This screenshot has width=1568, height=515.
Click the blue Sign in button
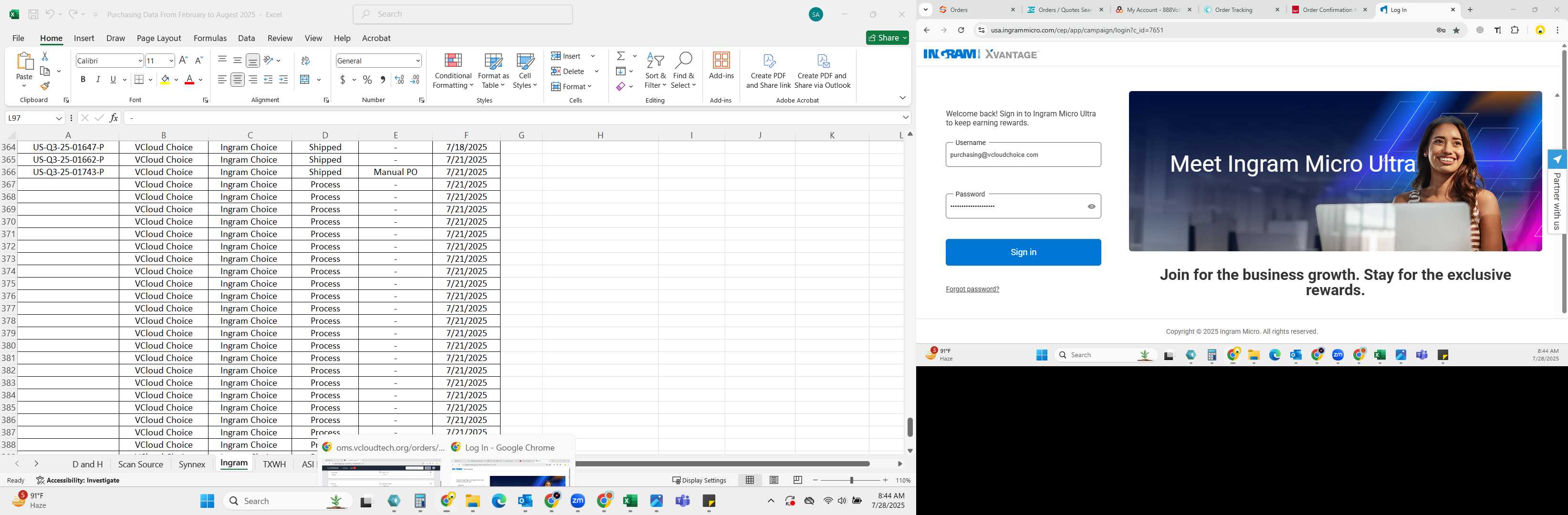click(1023, 252)
